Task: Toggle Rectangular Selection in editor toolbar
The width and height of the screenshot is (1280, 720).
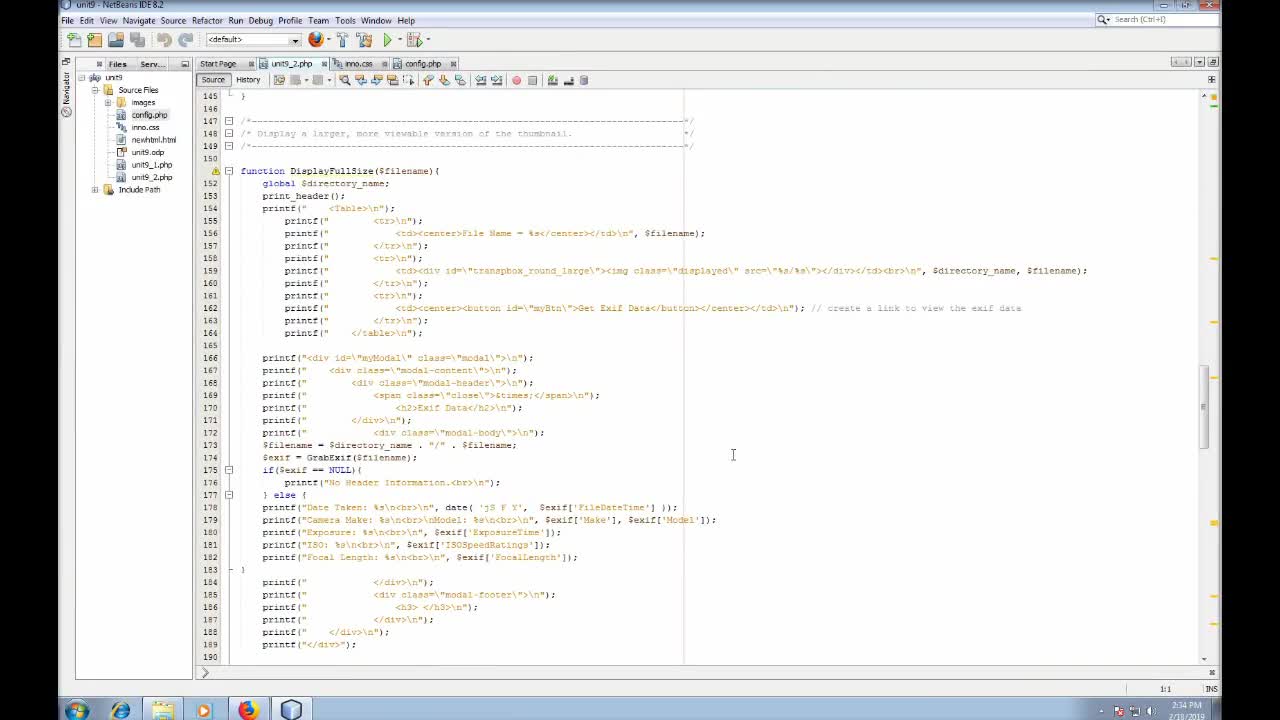Action: pyautogui.click(x=408, y=80)
